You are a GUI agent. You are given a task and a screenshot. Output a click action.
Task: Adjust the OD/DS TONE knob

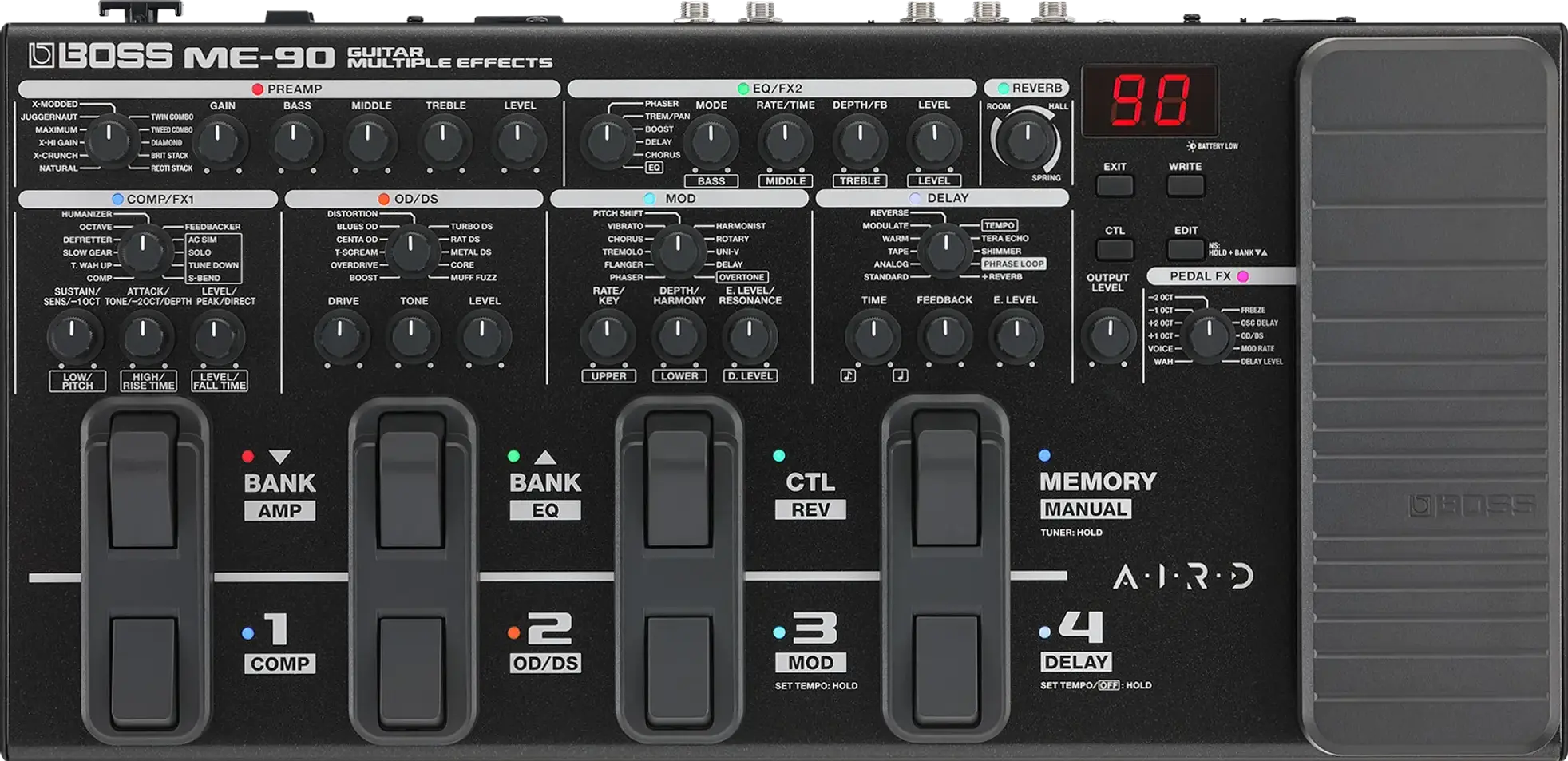tap(412, 336)
